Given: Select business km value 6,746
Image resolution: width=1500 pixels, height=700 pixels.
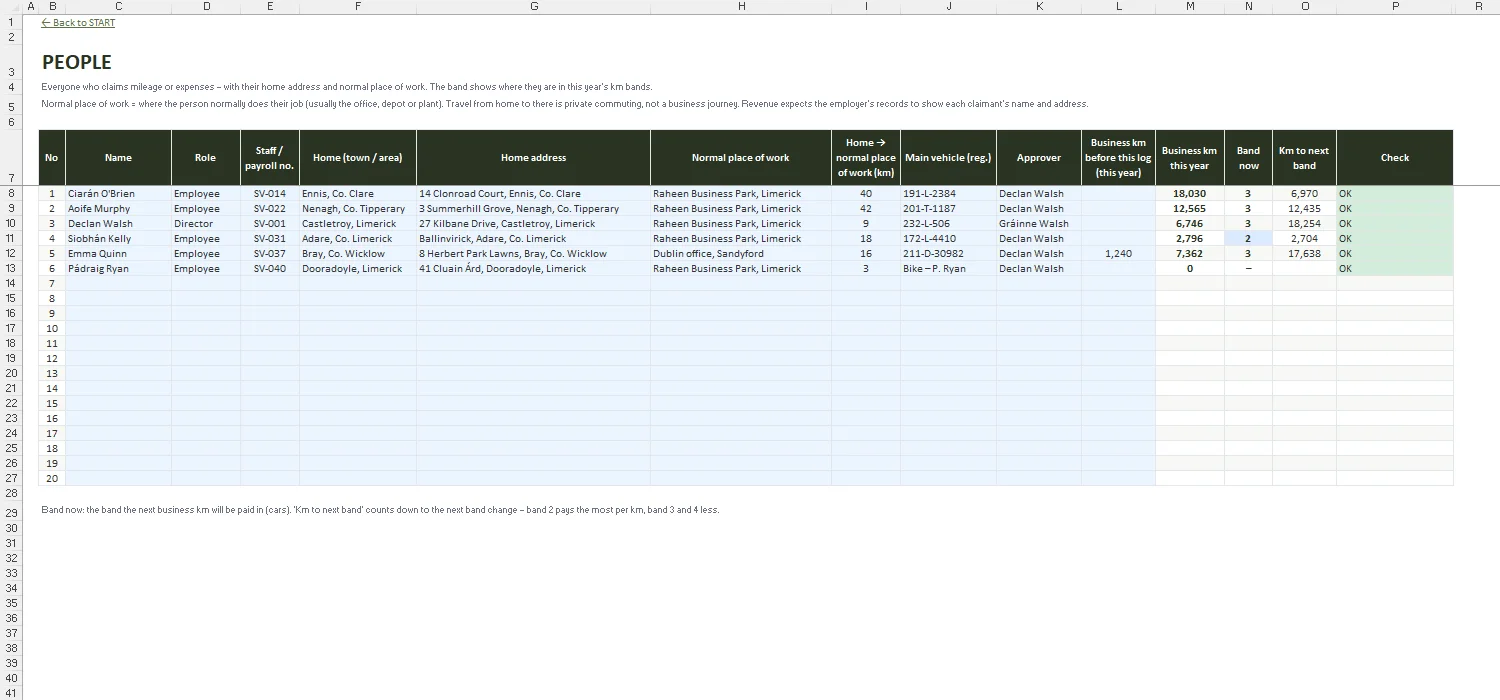Looking at the screenshot, I should [x=1189, y=223].
